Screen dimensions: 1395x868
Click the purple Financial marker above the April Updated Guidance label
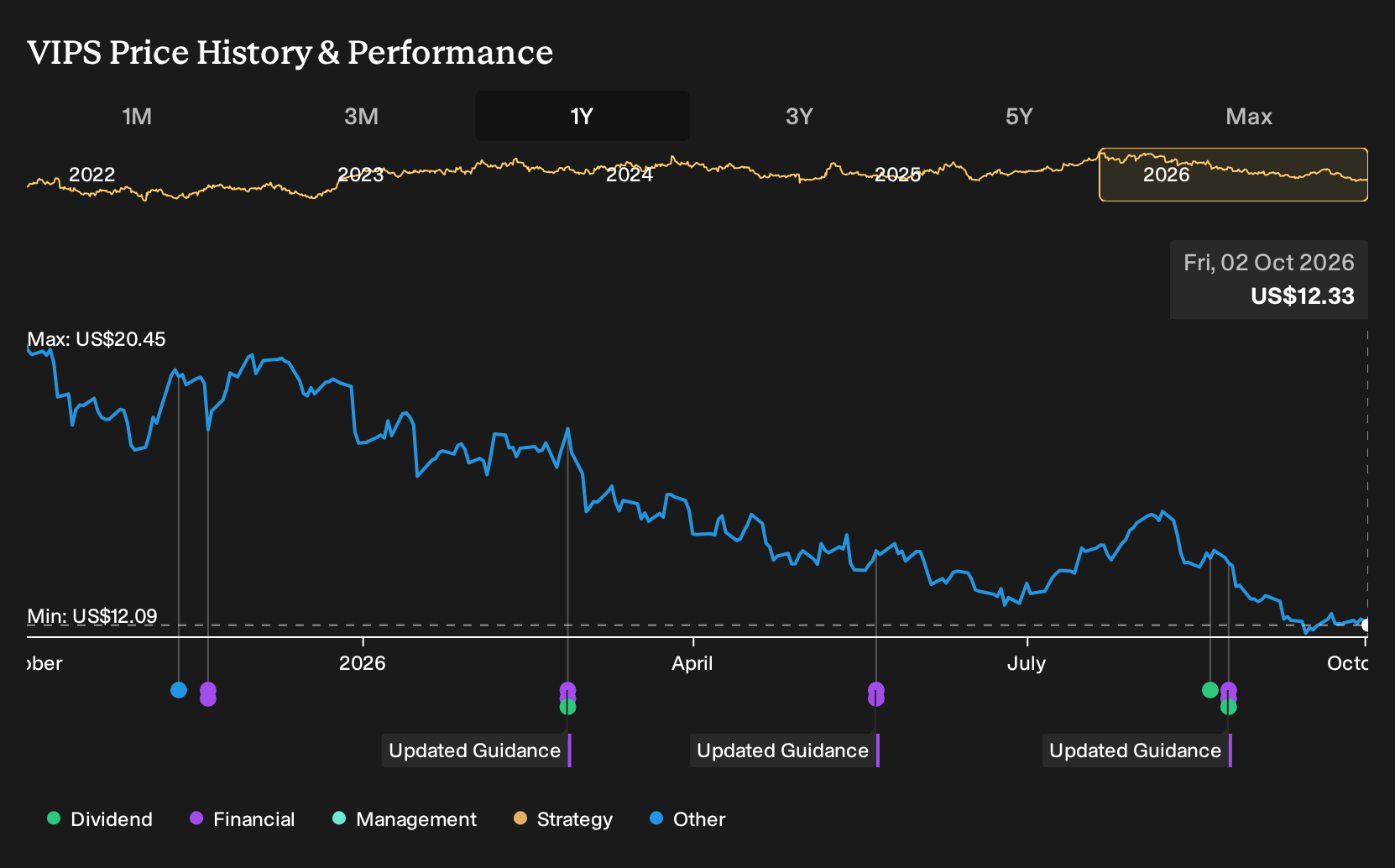(876, 694)
